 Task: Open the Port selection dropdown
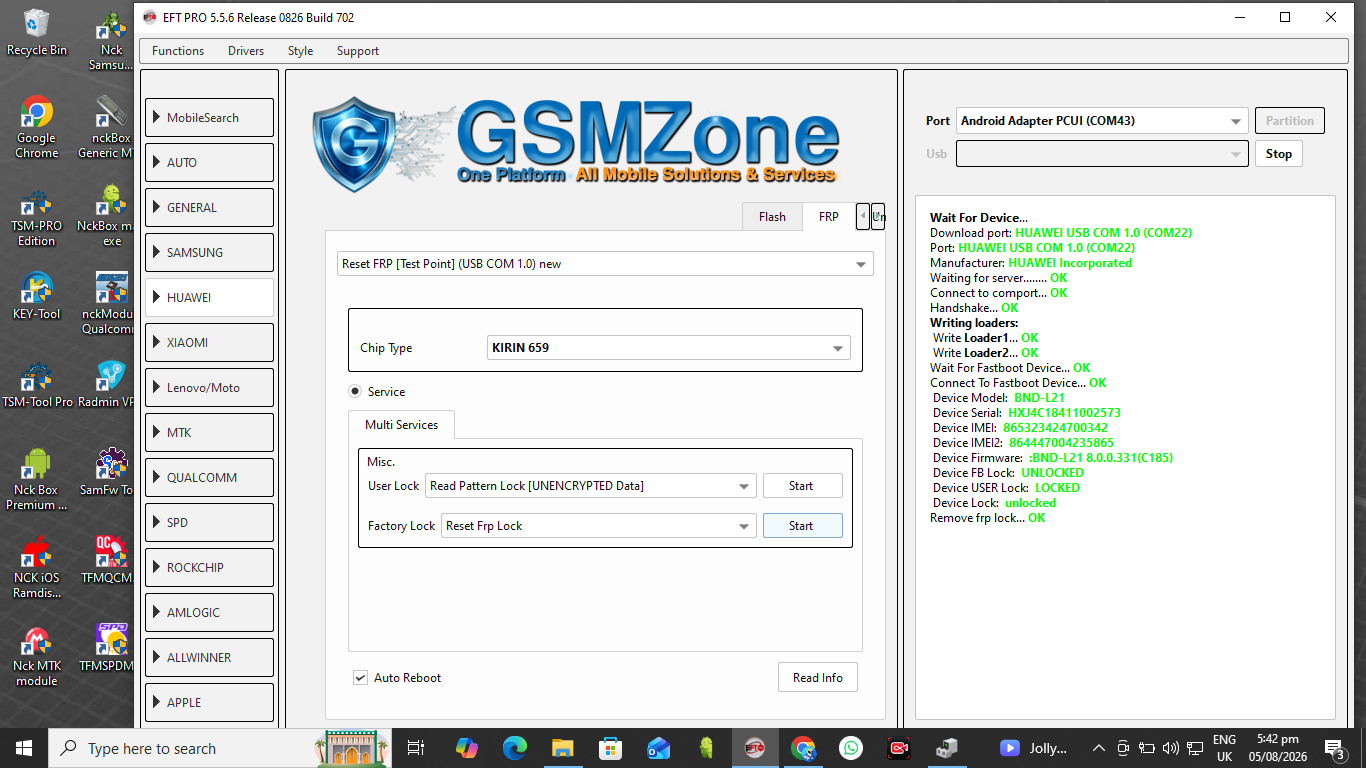click(x=1102, y=121)
